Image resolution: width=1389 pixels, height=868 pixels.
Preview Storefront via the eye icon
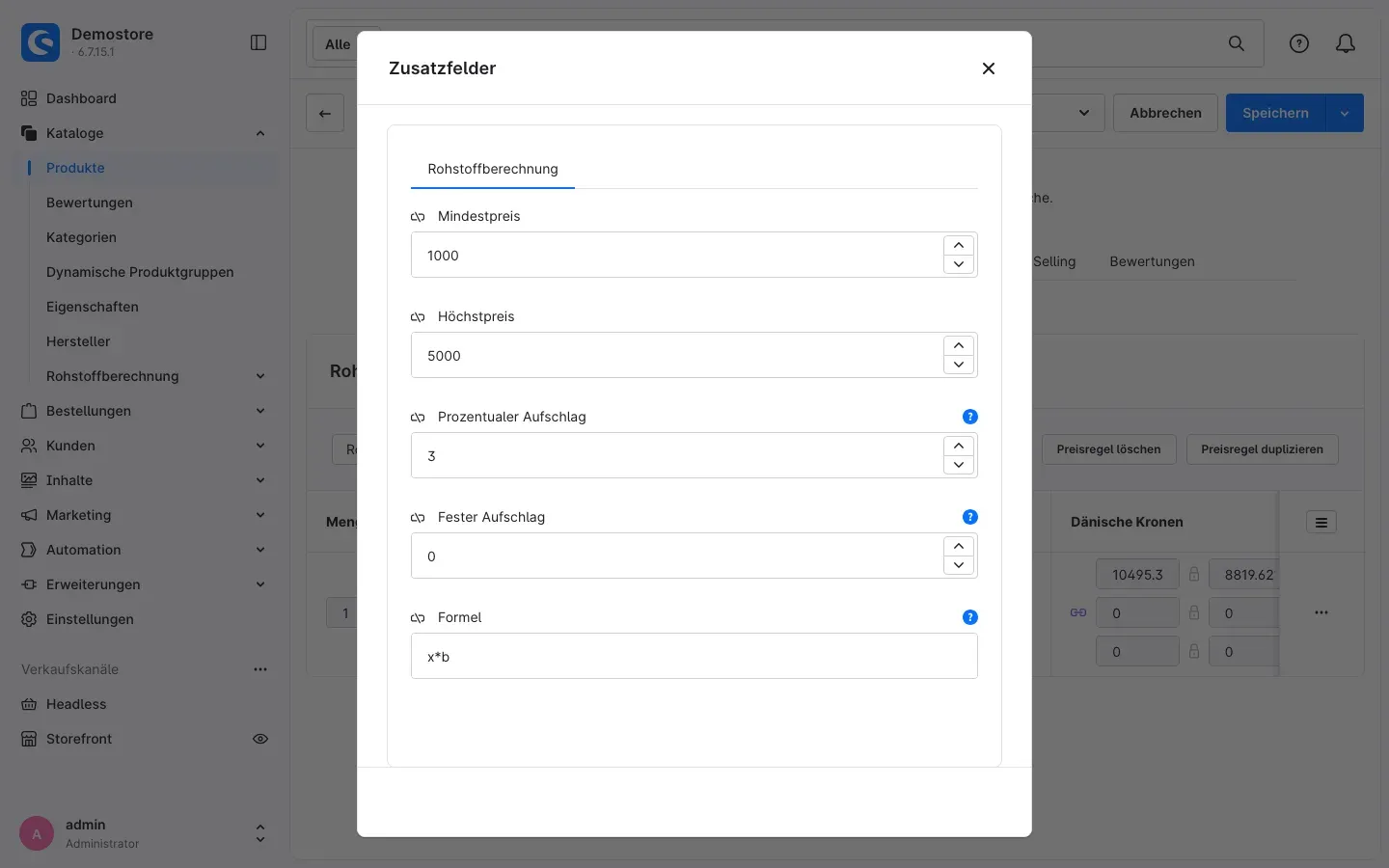point(260,739)
